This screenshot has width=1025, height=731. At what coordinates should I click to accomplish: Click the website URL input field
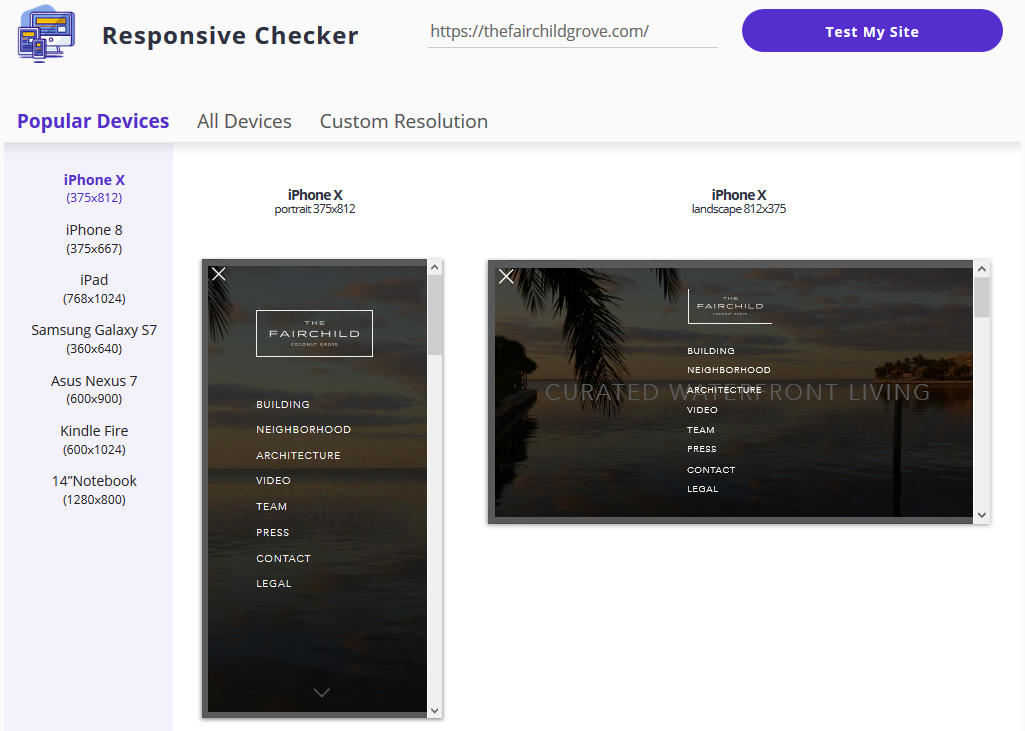(x=572, y=30)
